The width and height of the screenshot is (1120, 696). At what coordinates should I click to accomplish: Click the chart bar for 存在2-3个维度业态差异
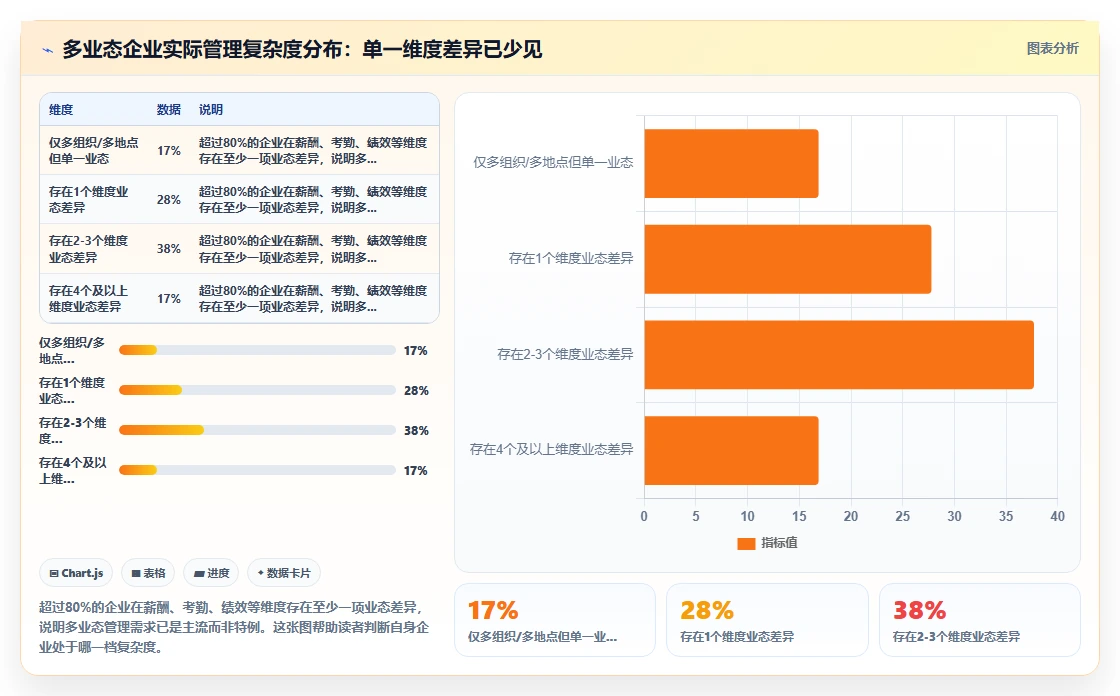coord(839,355)
